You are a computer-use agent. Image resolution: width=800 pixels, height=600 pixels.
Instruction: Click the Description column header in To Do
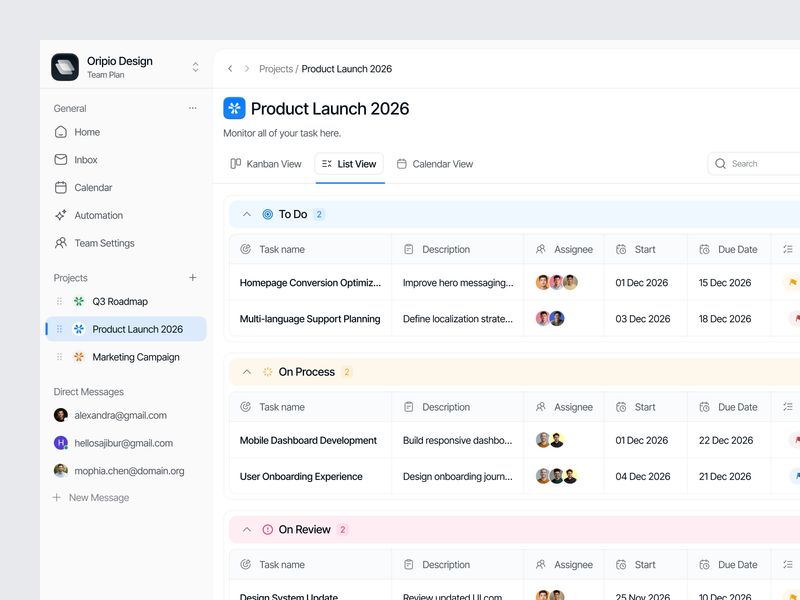tap(458, 249)
